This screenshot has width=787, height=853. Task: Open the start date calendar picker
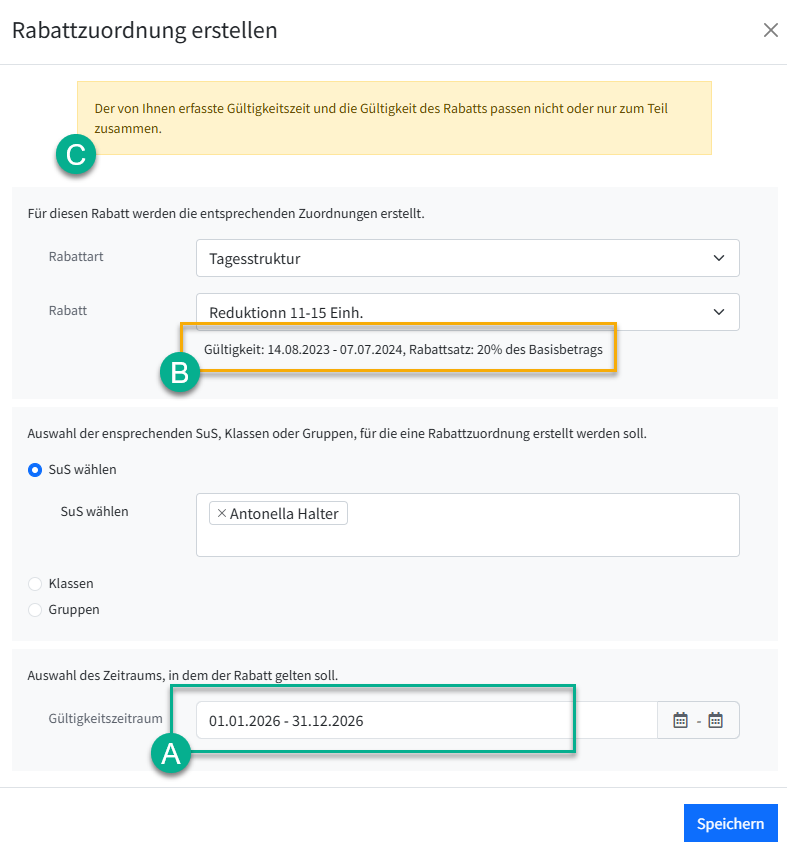pos(681,720)
